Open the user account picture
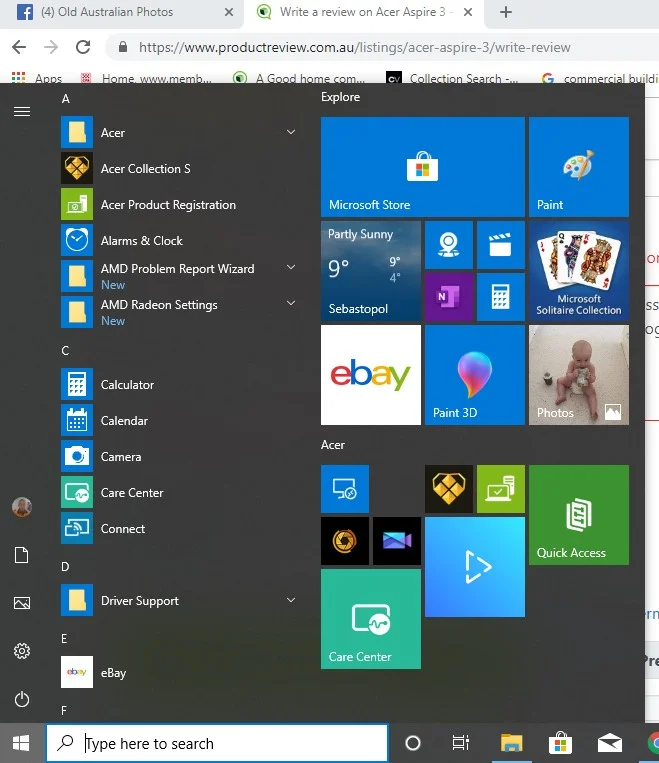This screenshot has height=763, width=659. [22, 507]
